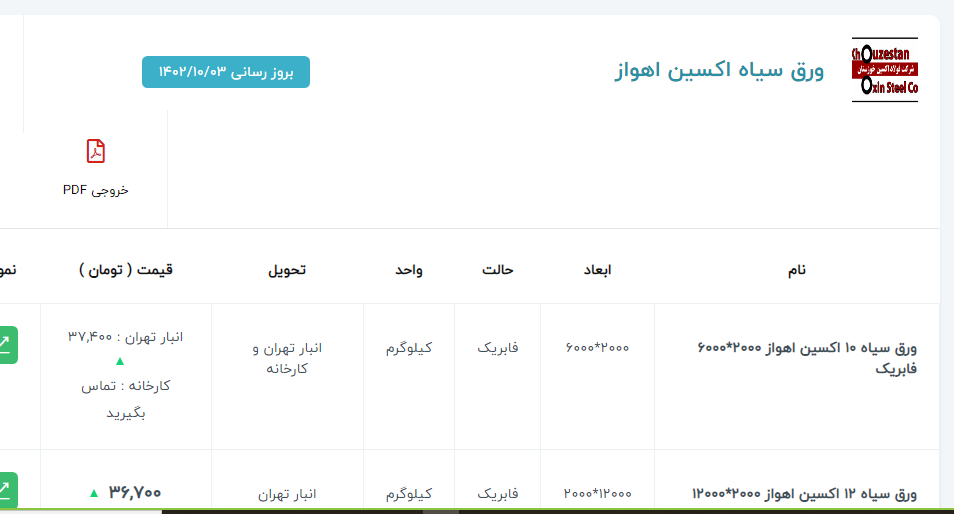The width and height of the screenshot is (954, 514).
Task: Click the 'حالت' column header
Action: tap(497, 270)
